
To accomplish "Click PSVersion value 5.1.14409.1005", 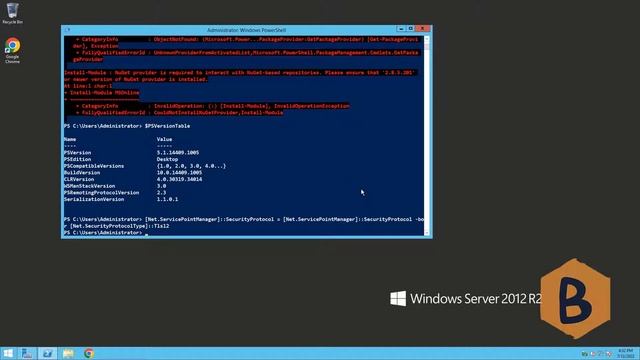I will coord(178,153).
